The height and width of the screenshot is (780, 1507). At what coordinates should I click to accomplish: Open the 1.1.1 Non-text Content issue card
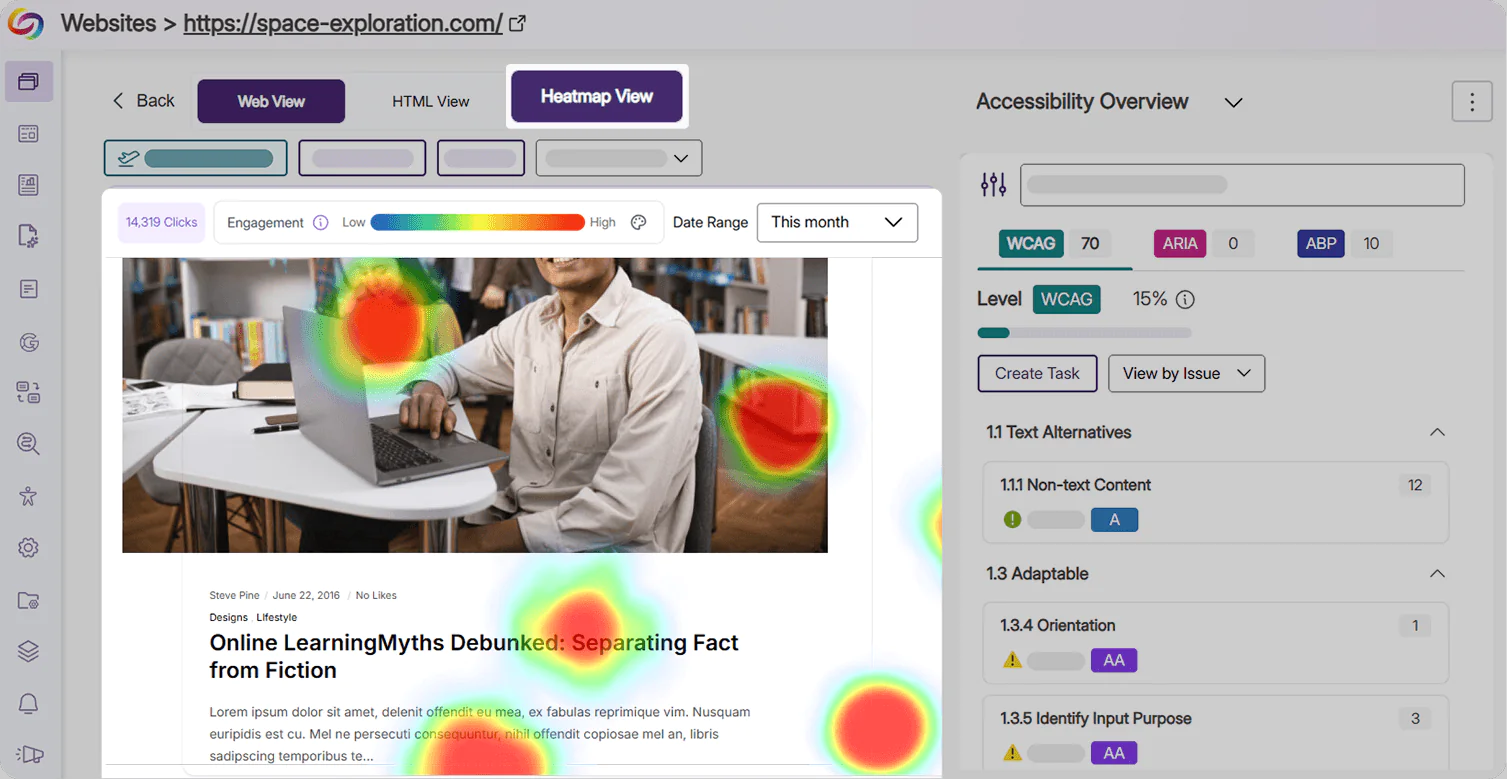(1215, 502)
